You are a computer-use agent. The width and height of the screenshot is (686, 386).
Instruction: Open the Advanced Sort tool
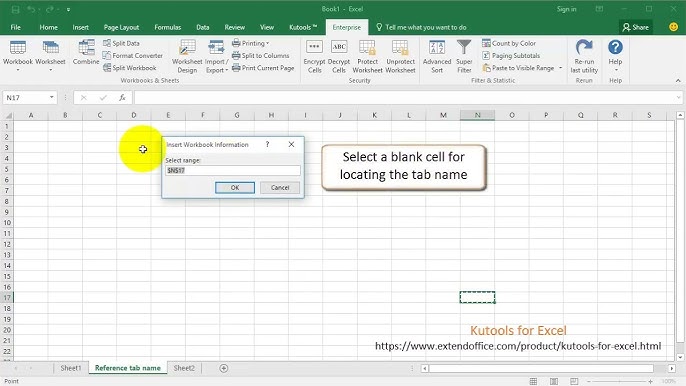(x=437, y=56)
